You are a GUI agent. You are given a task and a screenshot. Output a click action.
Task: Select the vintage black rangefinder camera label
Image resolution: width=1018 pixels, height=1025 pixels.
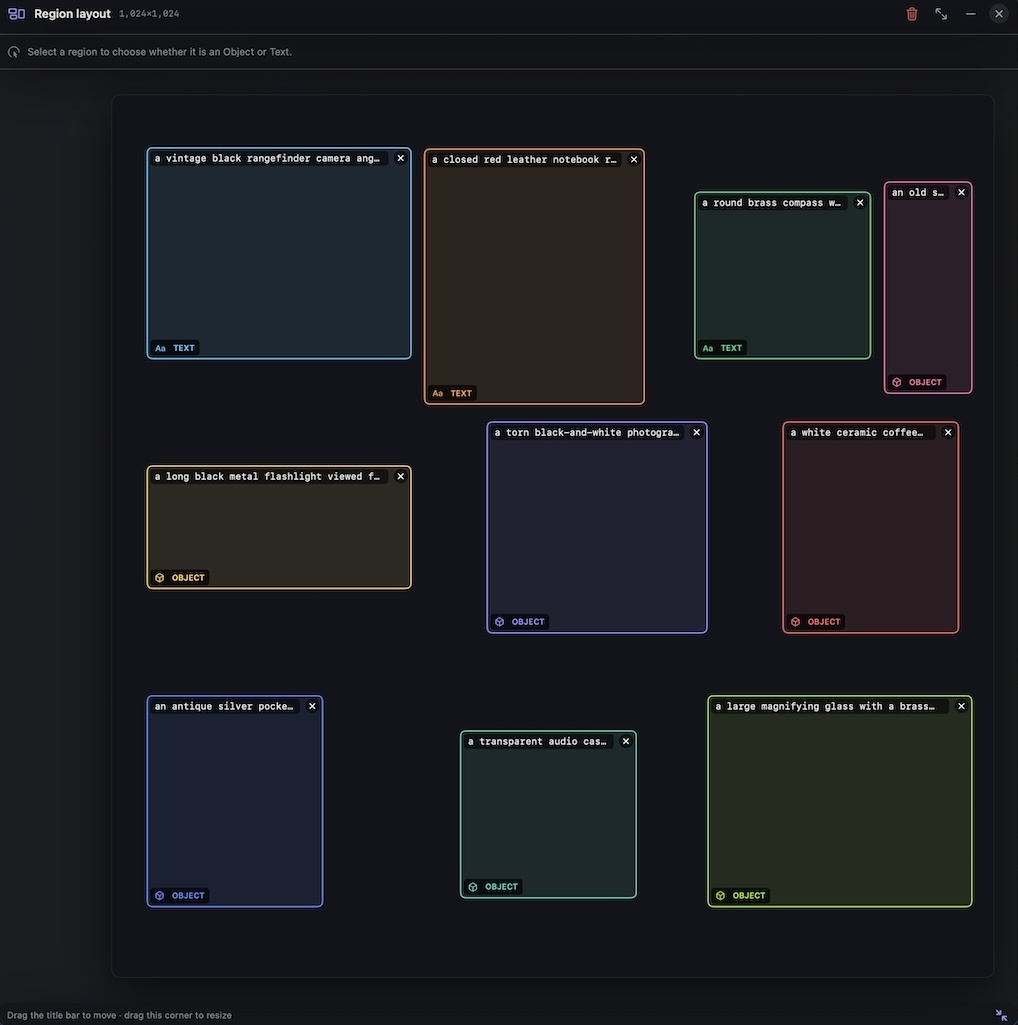click(x=267, y=158)
